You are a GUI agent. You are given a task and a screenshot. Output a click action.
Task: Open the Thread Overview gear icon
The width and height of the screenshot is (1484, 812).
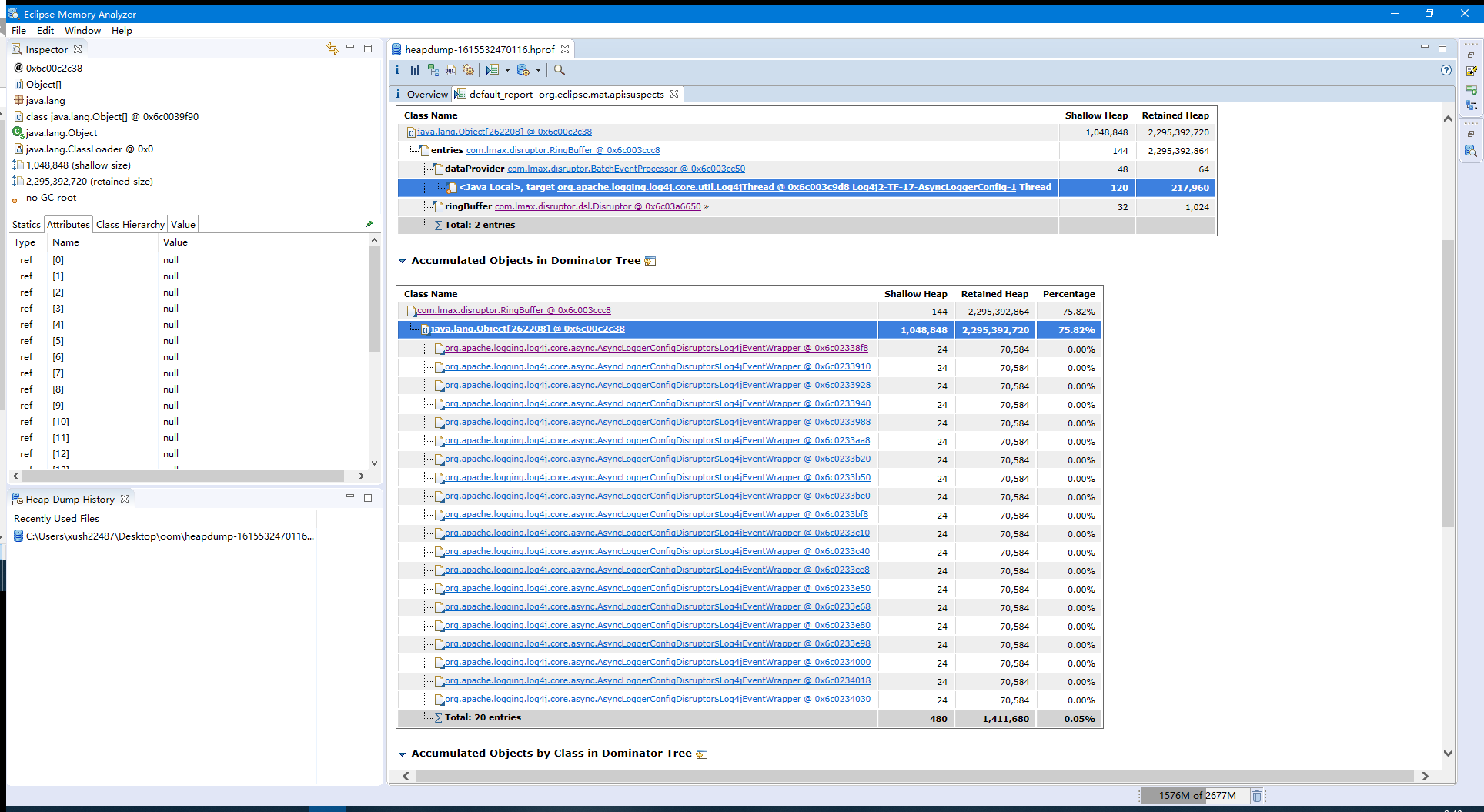[468, 70]
